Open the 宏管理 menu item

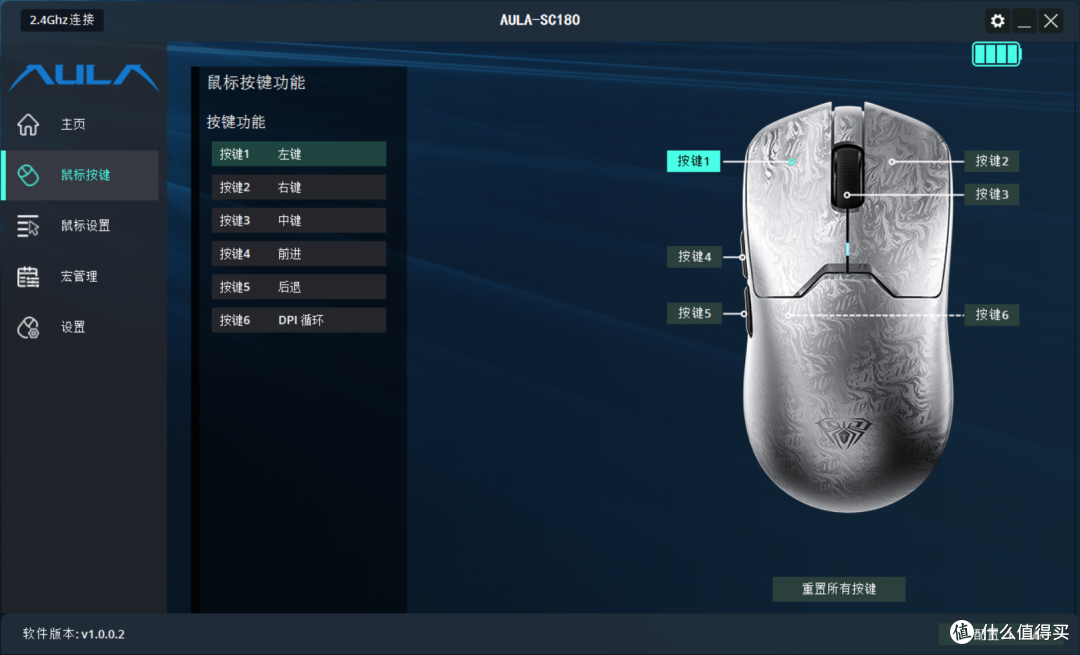point(79,276)
